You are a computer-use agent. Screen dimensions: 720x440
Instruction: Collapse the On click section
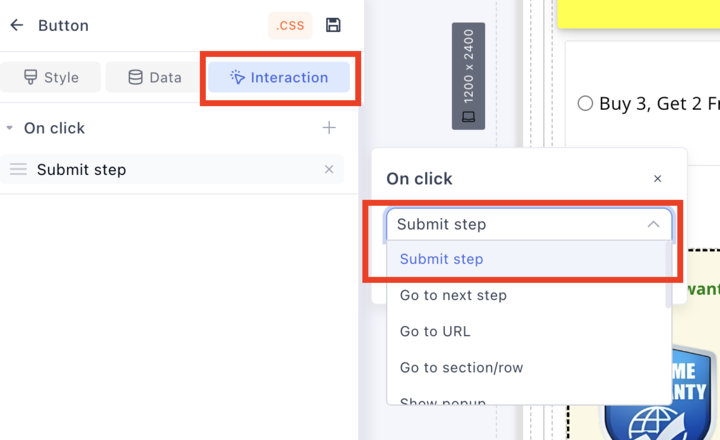tap(10, 128)
